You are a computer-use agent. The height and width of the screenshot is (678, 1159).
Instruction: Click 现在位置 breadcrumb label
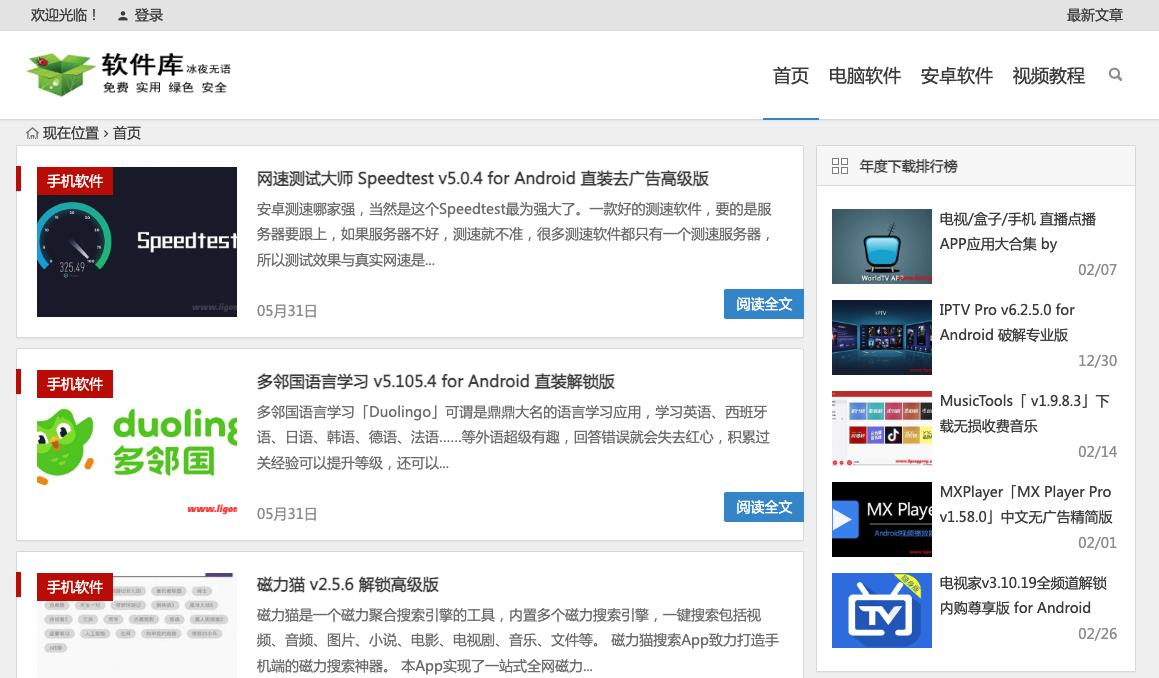coord(70,133)
